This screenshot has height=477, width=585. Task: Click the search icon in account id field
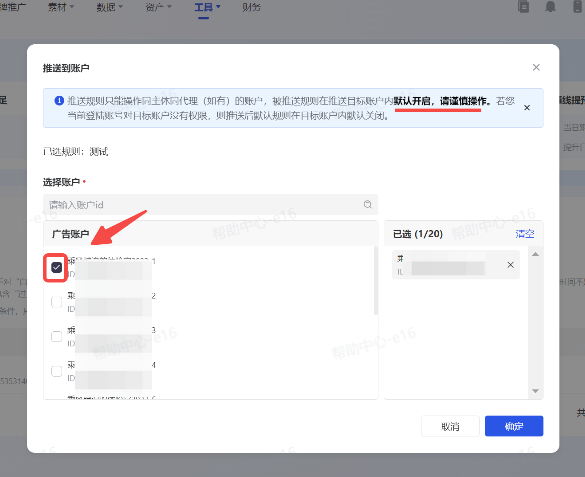tap(367, 204)
